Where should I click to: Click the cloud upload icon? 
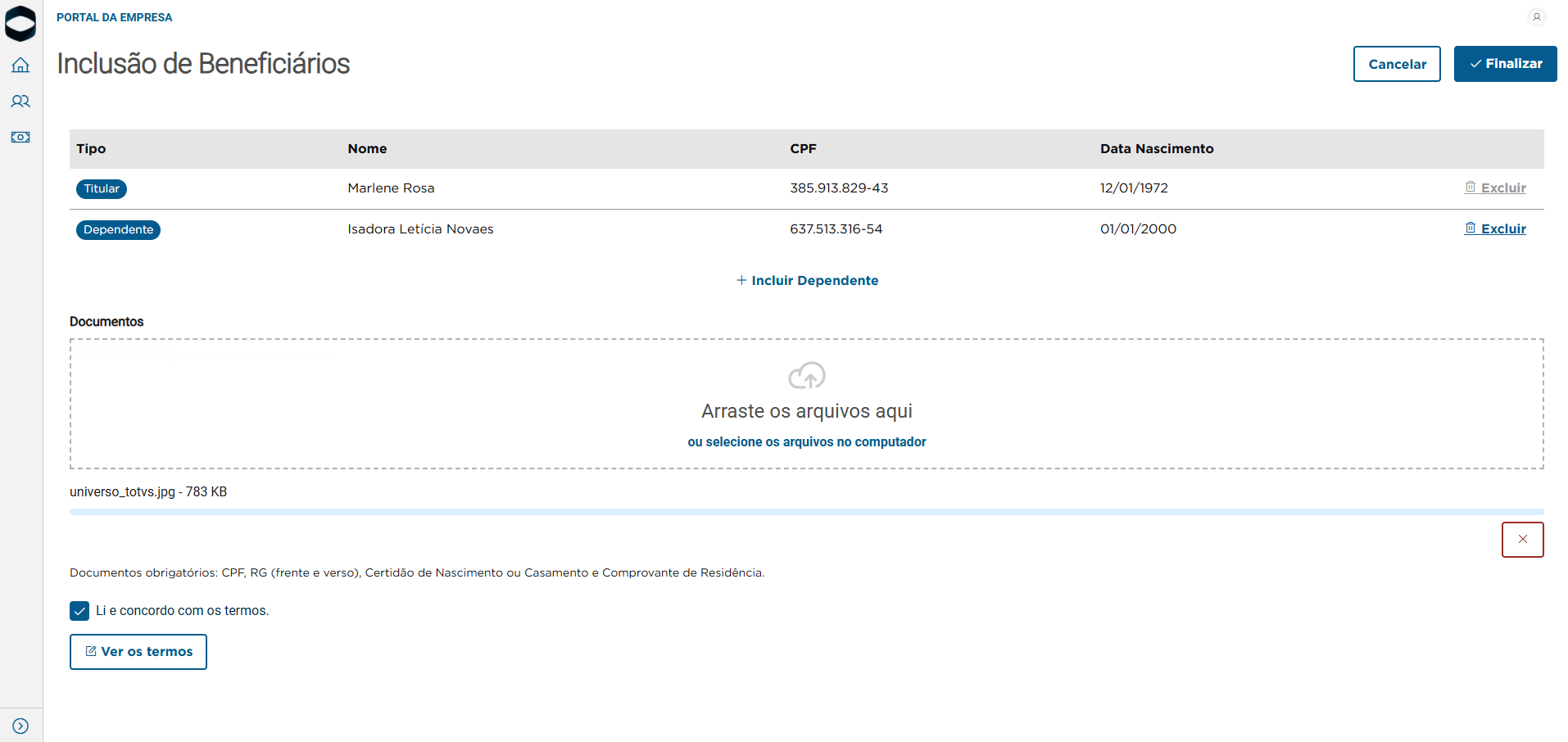tap(806, 376)
